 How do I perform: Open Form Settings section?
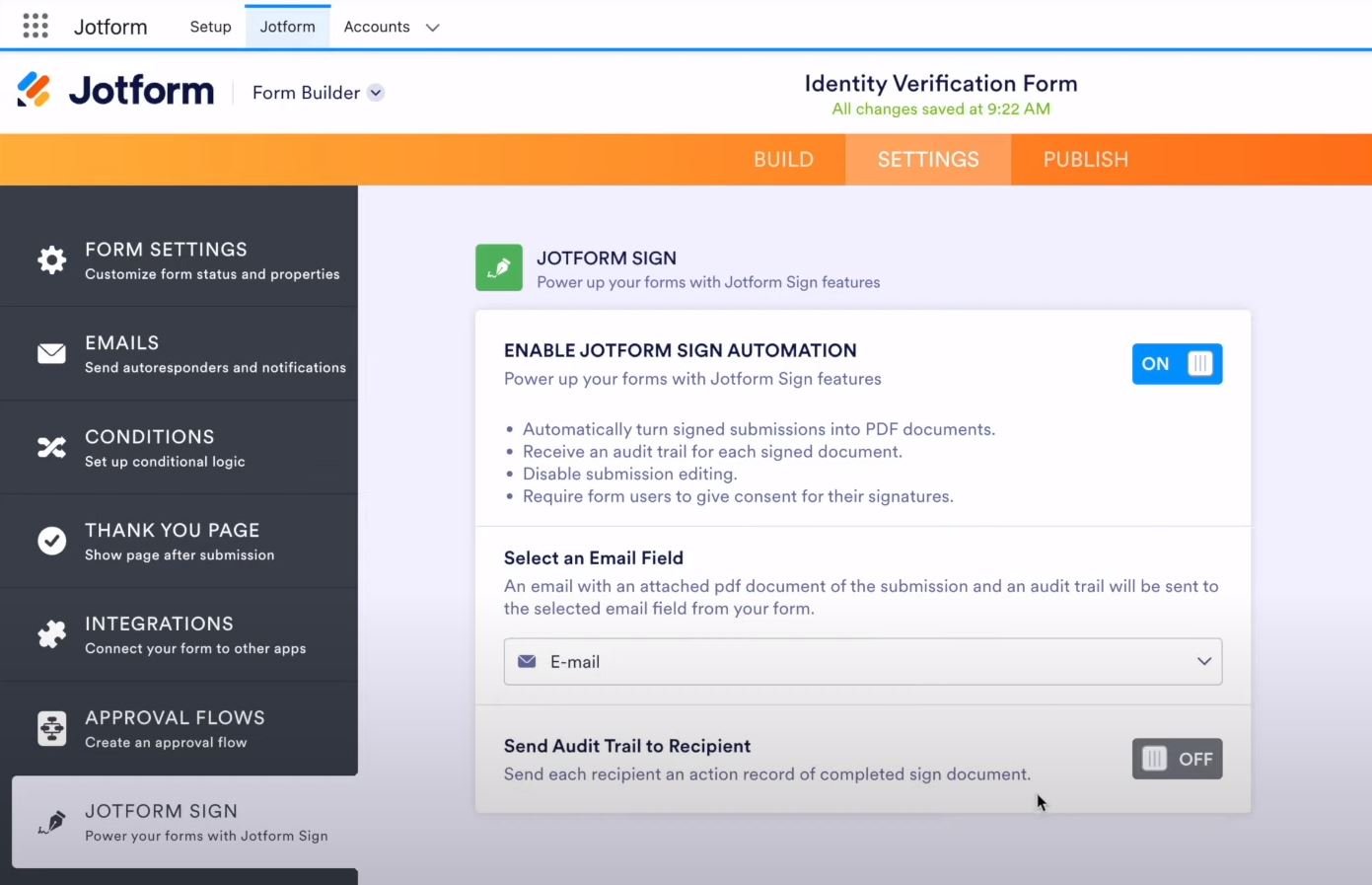179,259
